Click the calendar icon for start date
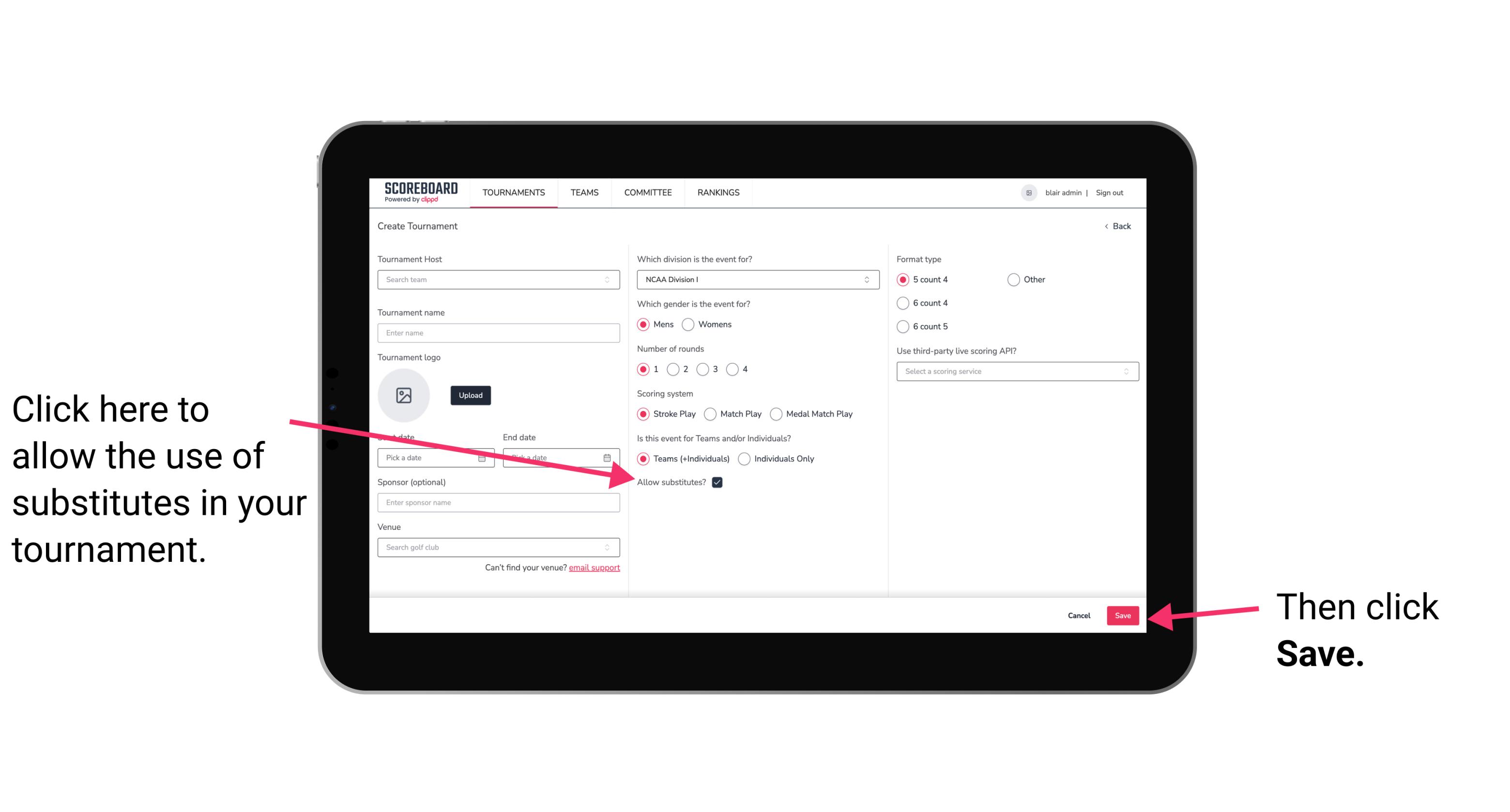 point(484,458)
